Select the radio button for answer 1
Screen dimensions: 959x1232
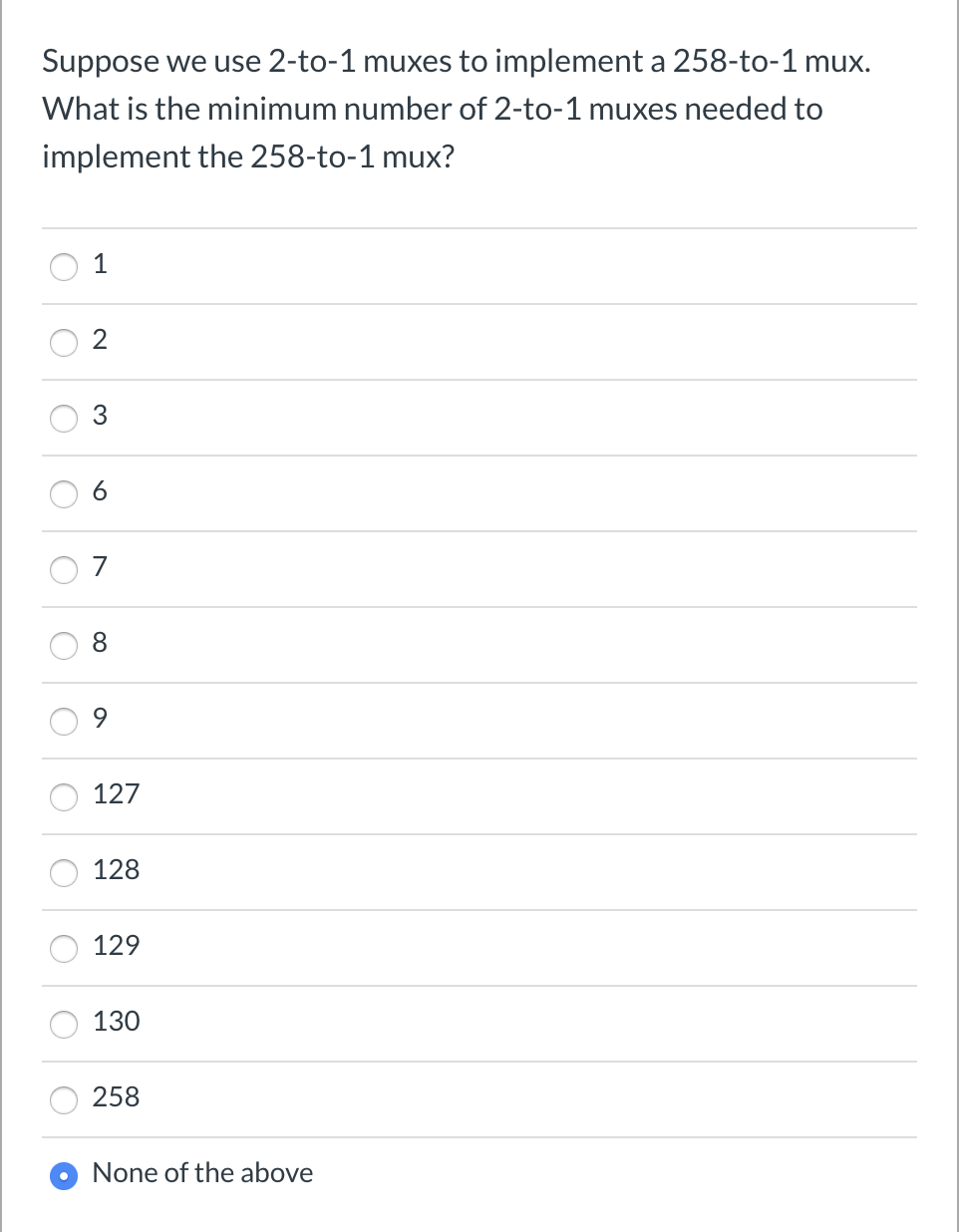tap(64, 266)
